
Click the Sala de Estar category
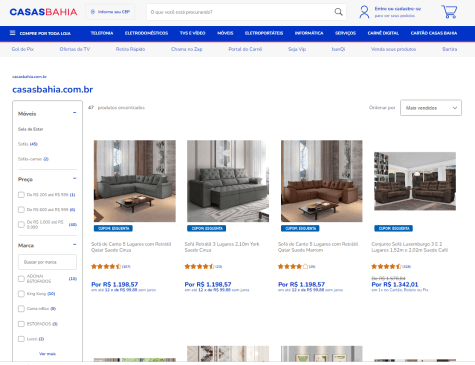[30, 129]
